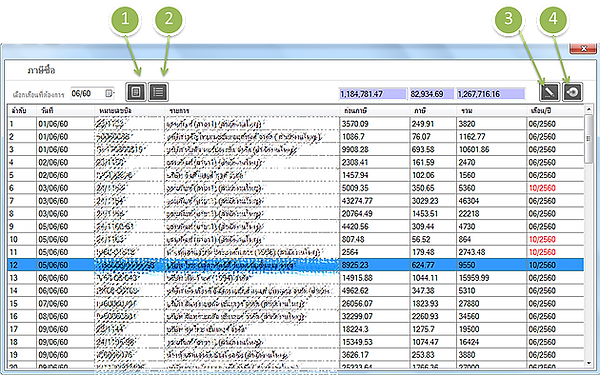Select the highlighted cell 8925.23

click(375, 265)
